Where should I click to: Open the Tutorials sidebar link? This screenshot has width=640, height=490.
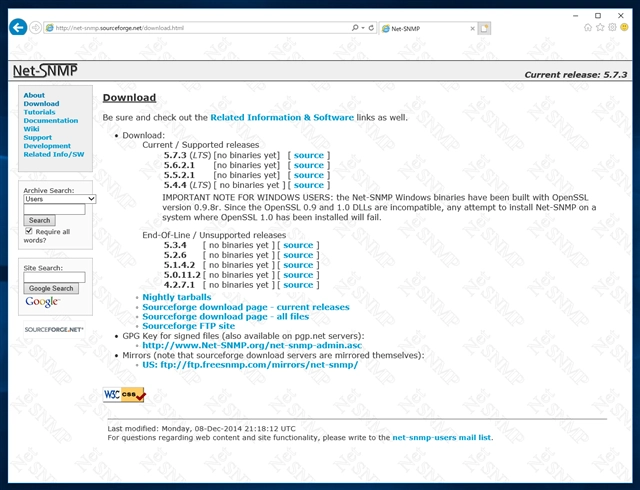39,112
